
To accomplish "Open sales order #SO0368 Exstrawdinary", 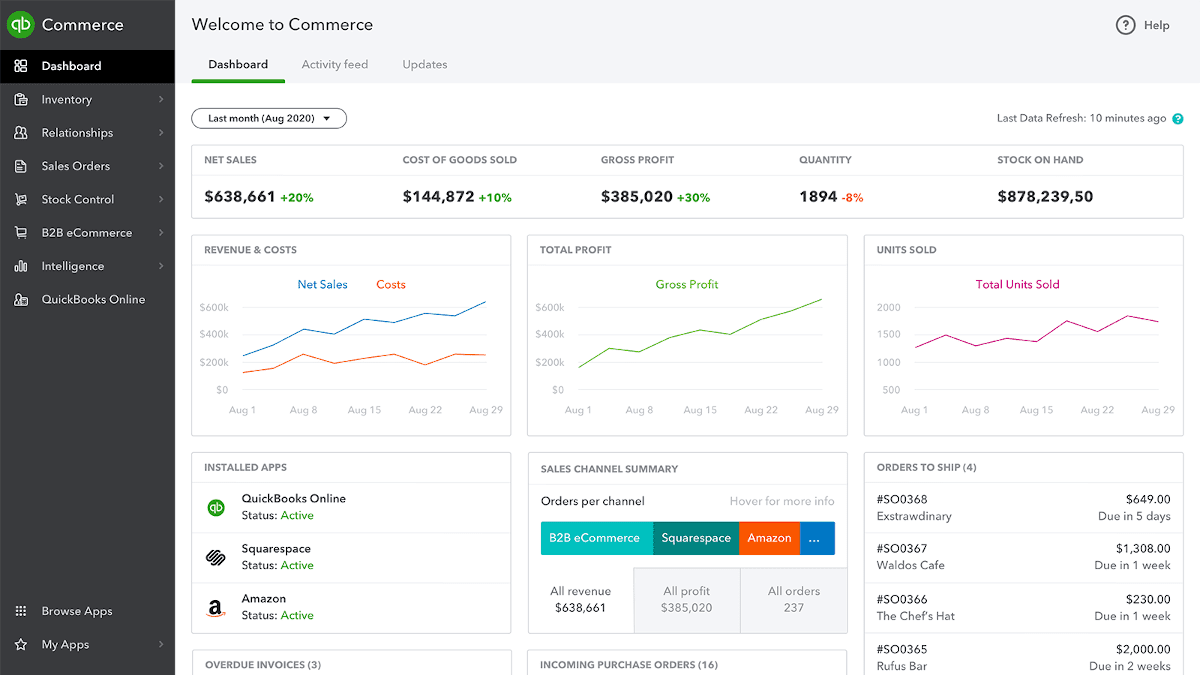I will point(1023,507).
